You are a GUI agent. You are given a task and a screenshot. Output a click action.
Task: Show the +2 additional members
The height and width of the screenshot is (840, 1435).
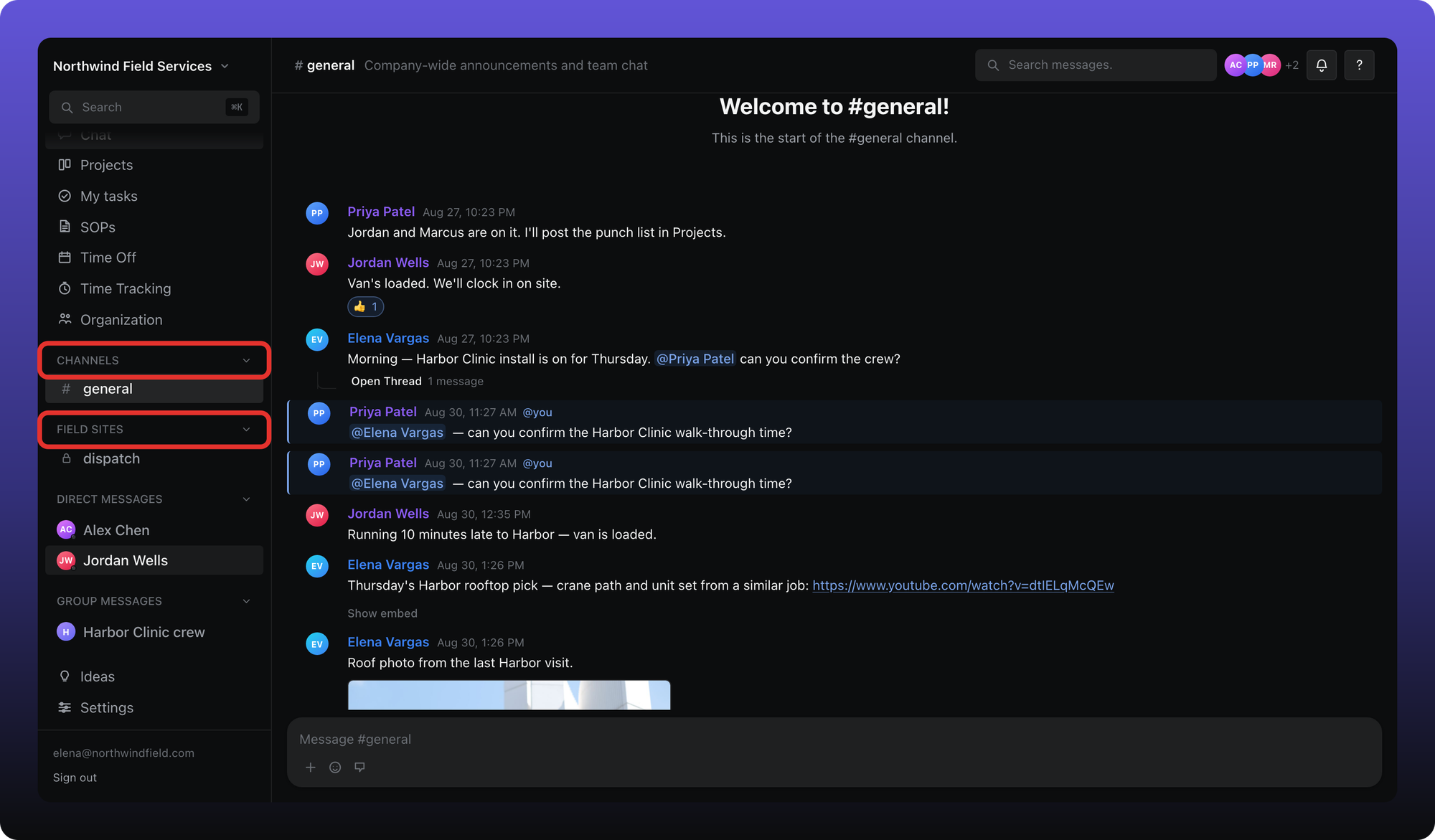coord(1292,65)
